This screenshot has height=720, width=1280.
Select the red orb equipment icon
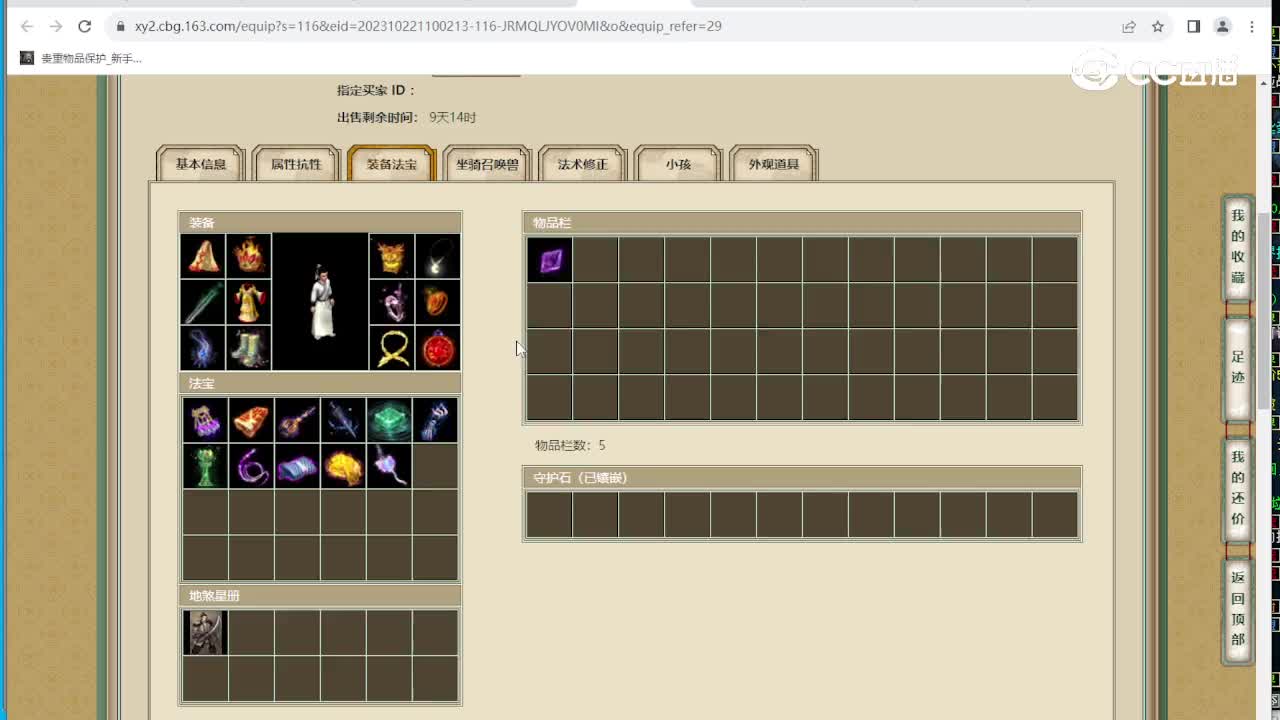click(x=437, y=348)
